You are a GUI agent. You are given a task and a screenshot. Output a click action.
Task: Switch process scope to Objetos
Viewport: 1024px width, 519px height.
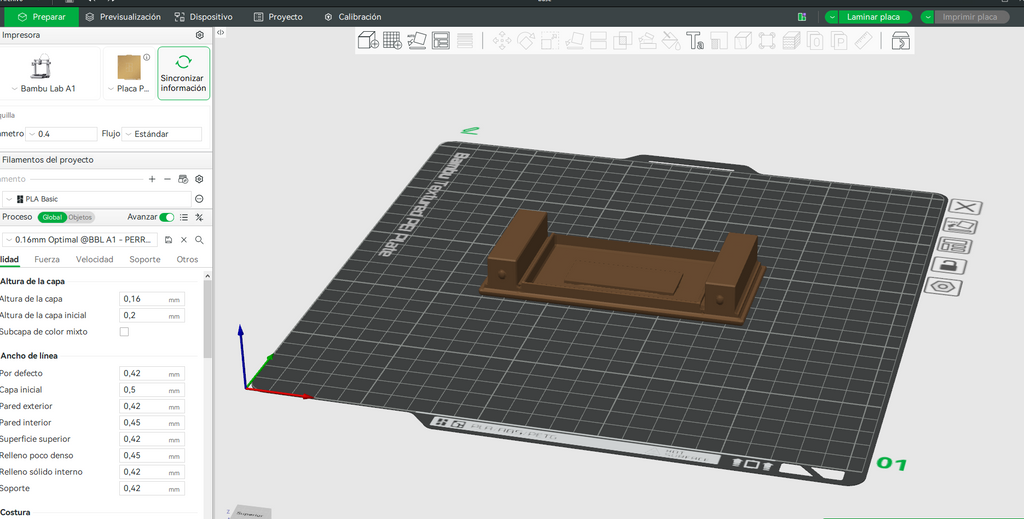coord(80,217)
